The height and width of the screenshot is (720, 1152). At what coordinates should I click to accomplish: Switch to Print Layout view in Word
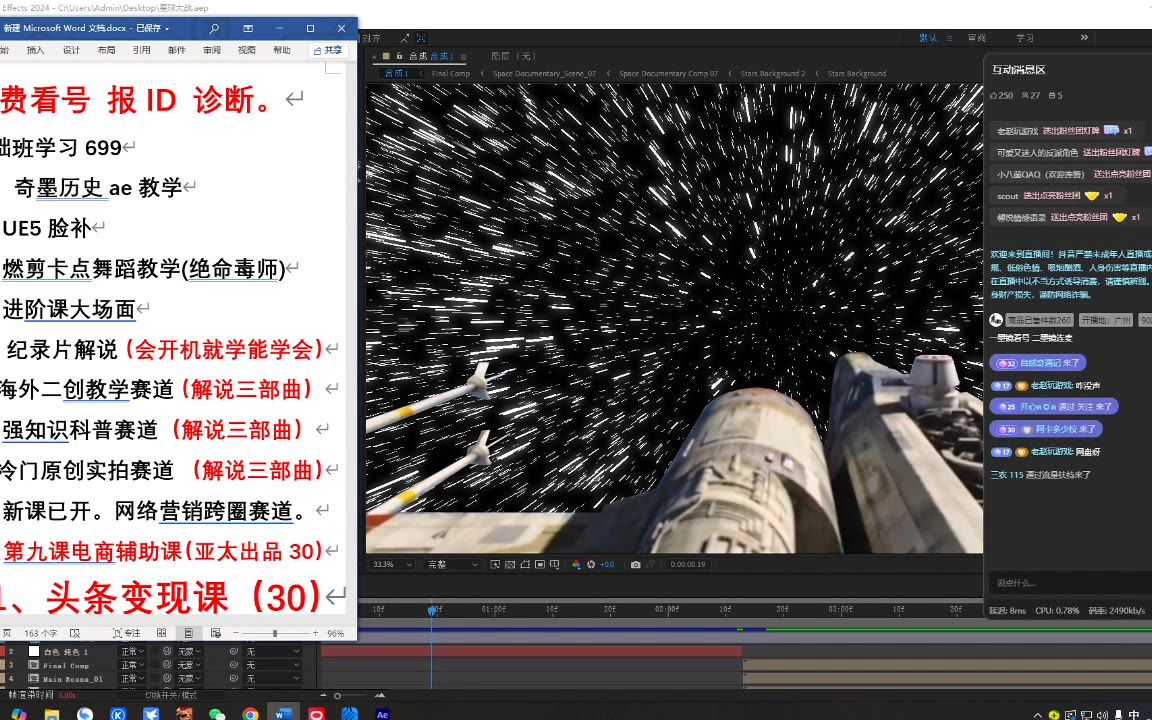(189, 633)
